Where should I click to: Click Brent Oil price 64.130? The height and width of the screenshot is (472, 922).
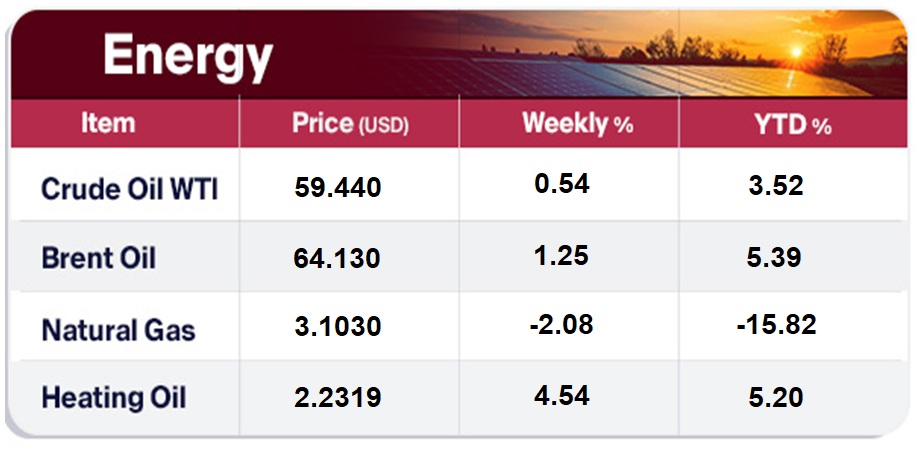coord(338,258)
